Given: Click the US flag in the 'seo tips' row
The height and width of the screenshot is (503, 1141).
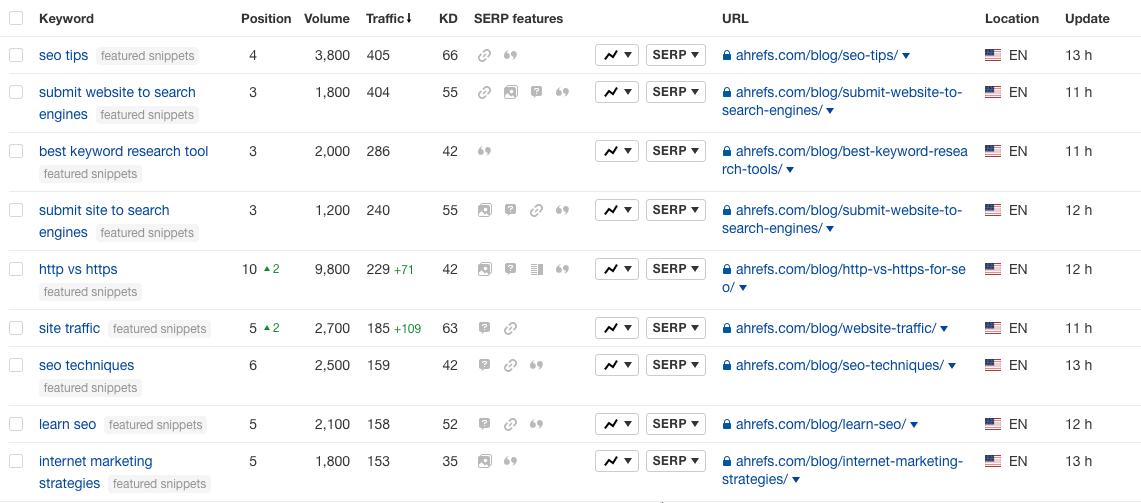Looking at the screenshot, I should (x=993, y=55).
